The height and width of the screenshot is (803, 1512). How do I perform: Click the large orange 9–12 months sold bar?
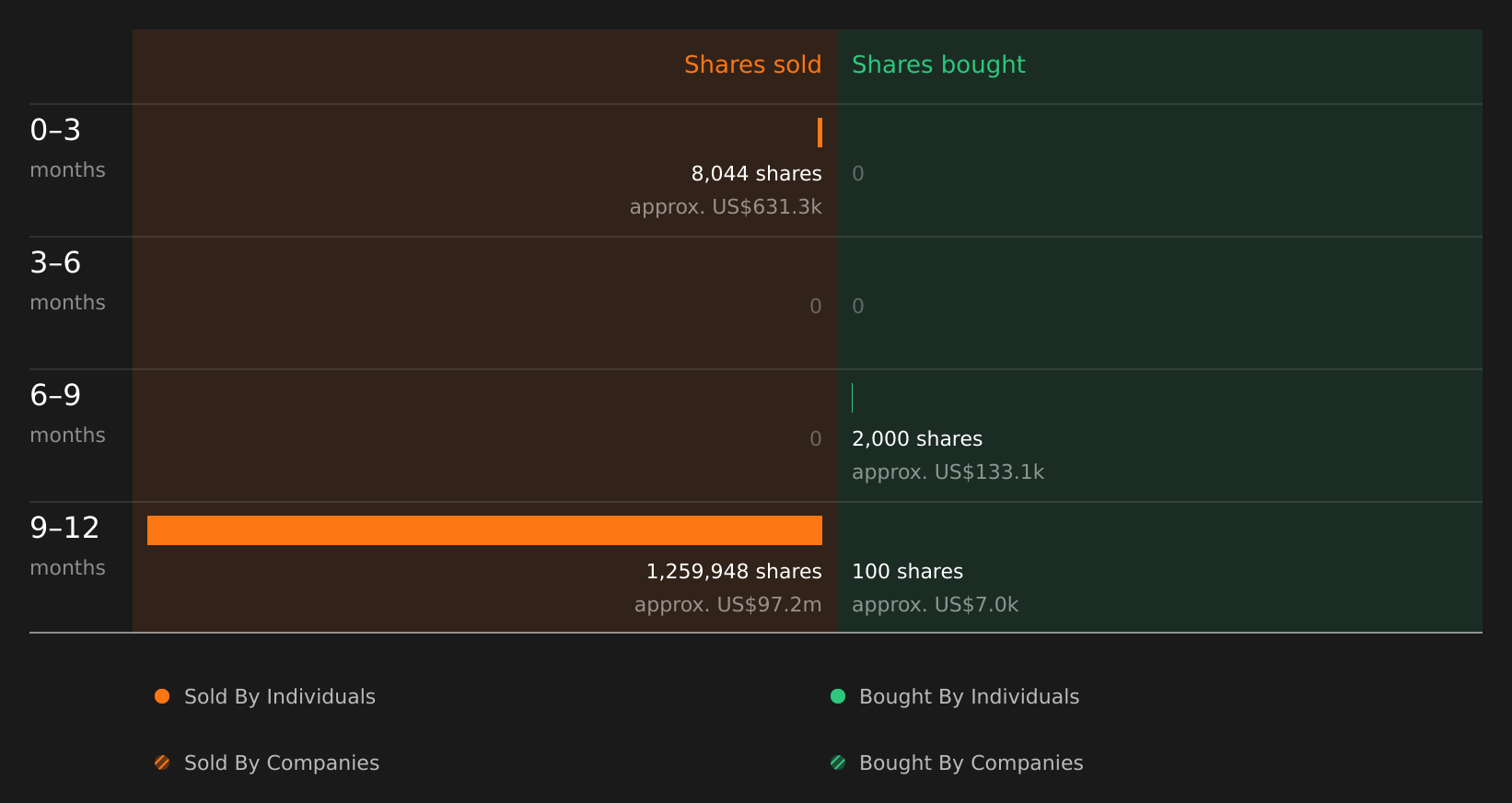click(x=484, y=530)
